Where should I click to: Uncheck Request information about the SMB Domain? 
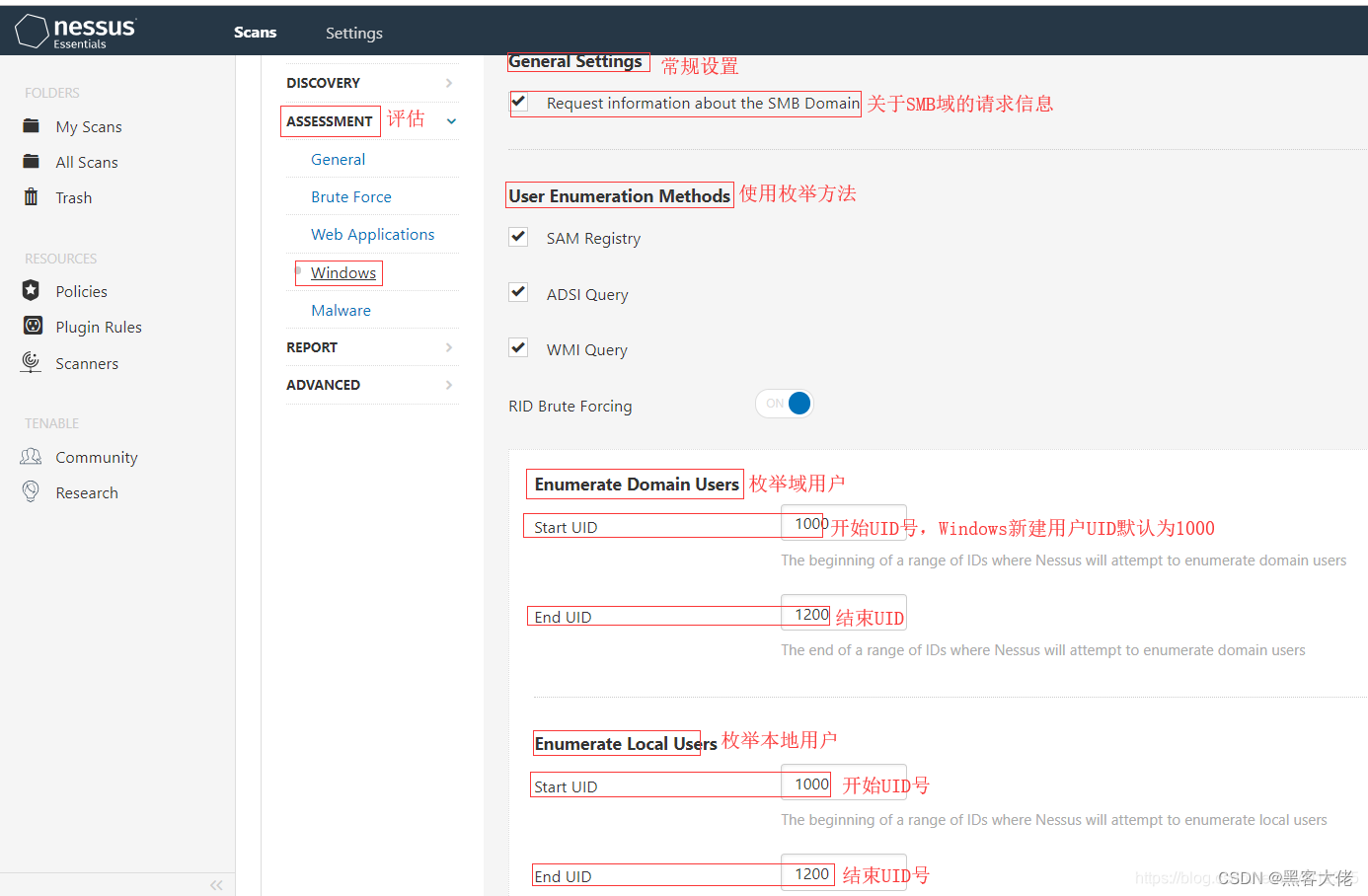tap(519, 102)
